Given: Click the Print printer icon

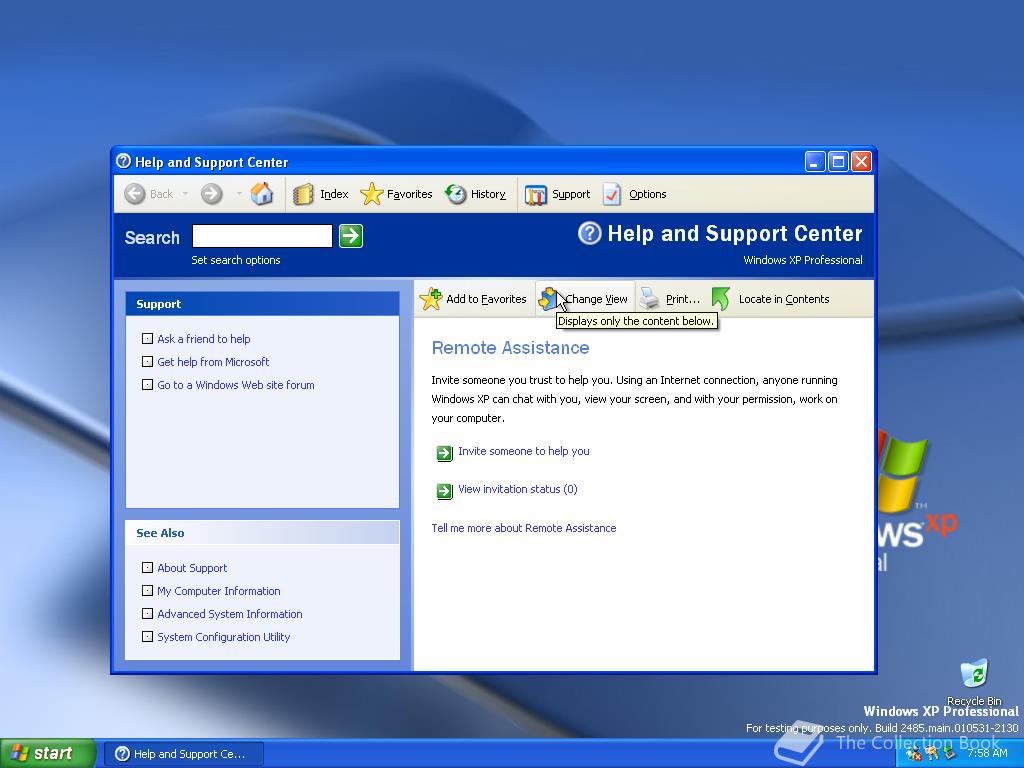Looking at the screenshot, I should (x=649, y=299).
